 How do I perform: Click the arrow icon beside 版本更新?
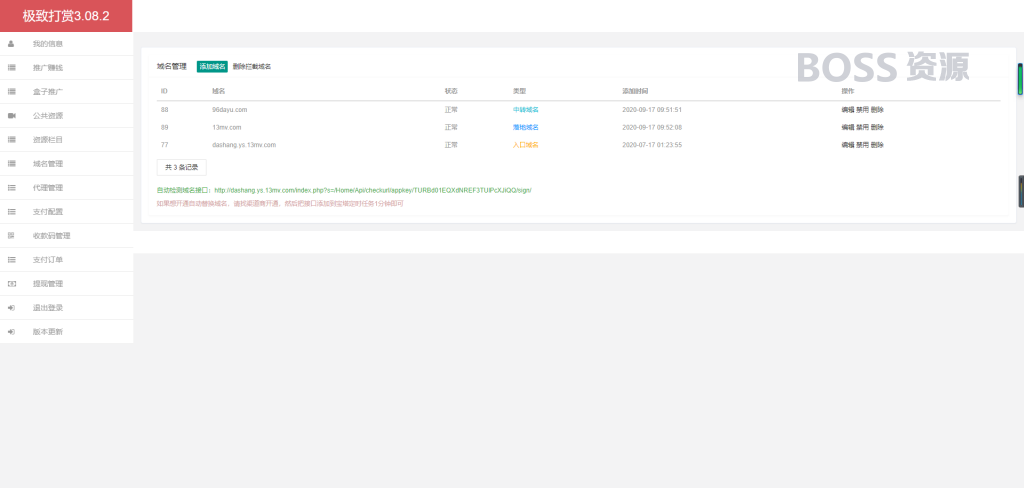(11, 332)
